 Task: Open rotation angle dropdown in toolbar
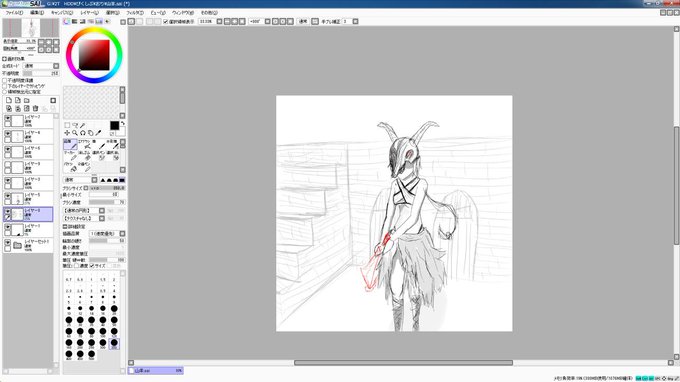pos(268,21)
